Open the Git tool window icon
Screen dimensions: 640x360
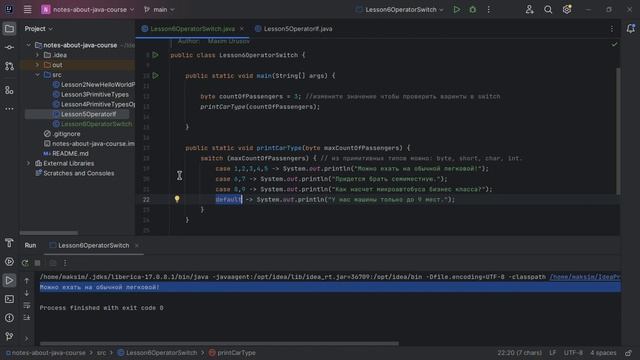pos(9,336)
